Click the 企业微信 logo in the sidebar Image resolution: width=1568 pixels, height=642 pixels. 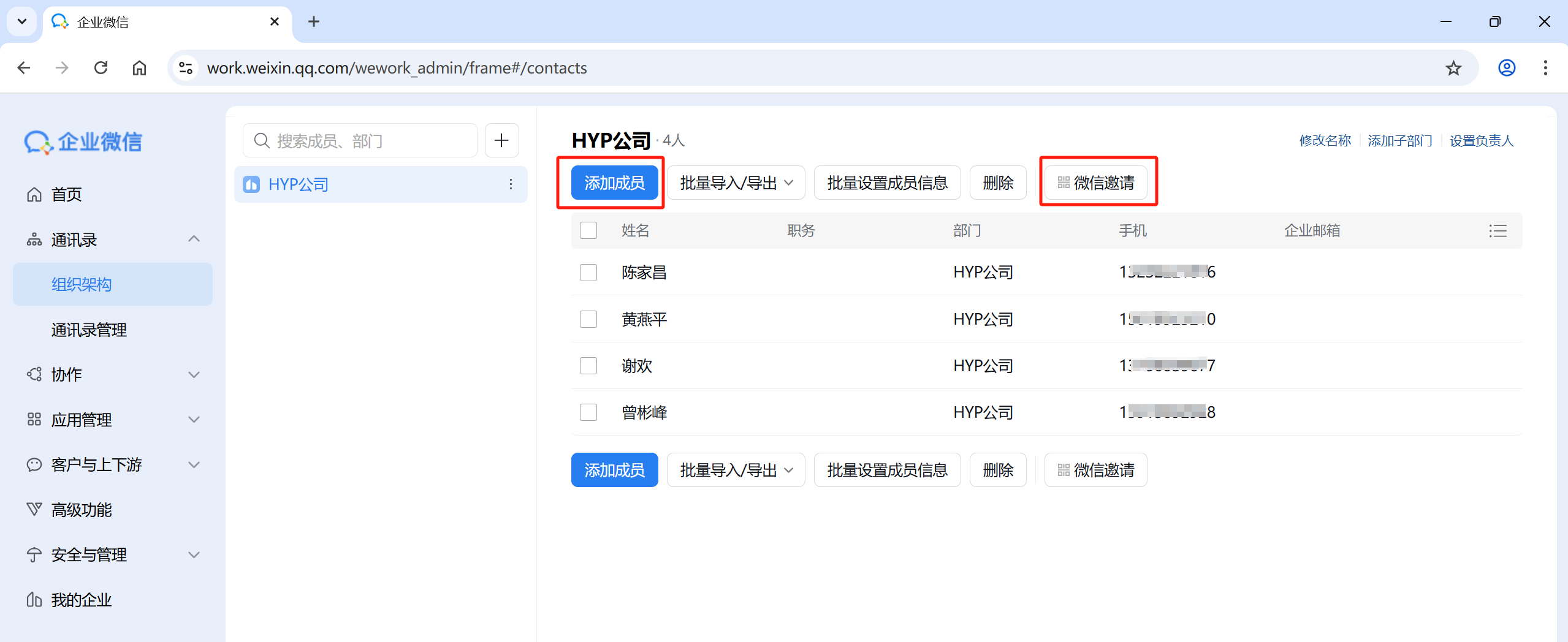point(83,142)
